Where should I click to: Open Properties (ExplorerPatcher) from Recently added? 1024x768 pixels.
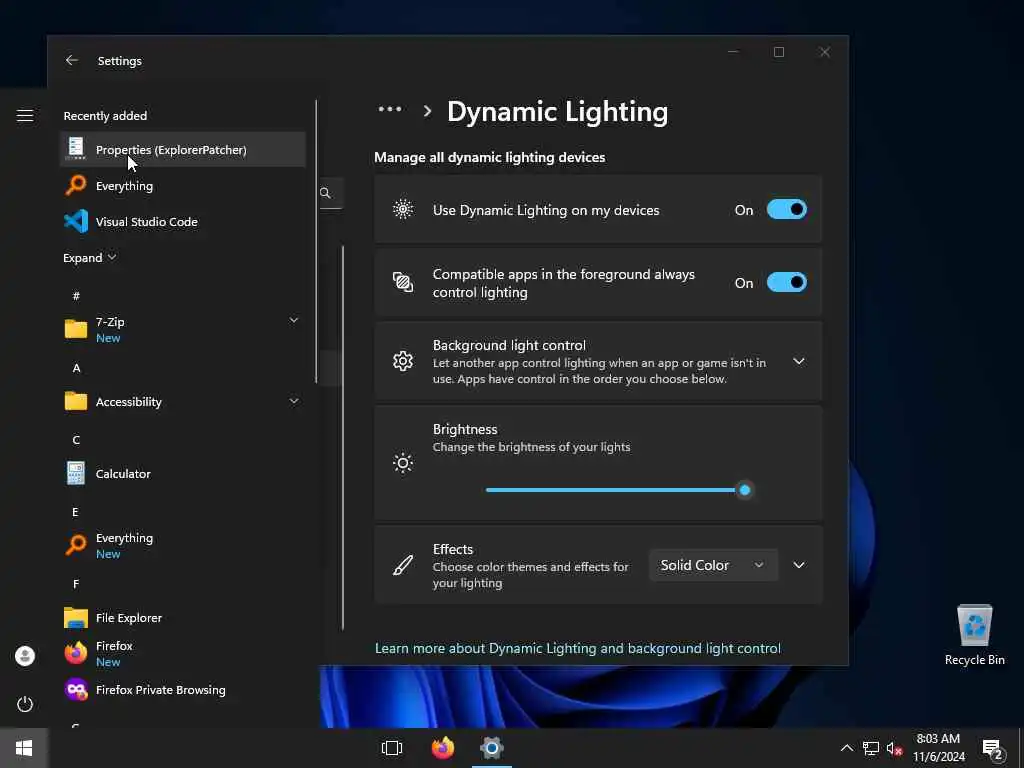(183, 150)
